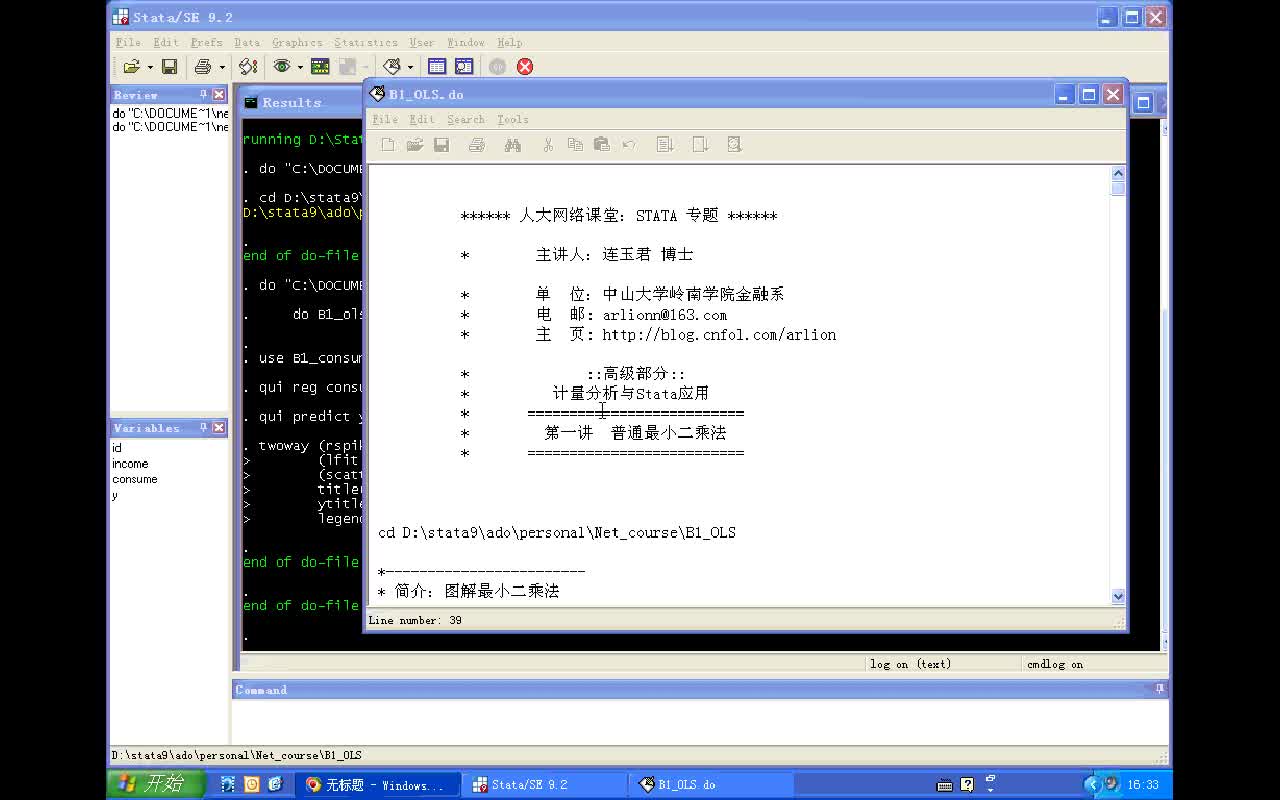Open the Data Editor icon in Stata toolbar
The height and width of the screenshot is (800, 1280).
(437, 67)
